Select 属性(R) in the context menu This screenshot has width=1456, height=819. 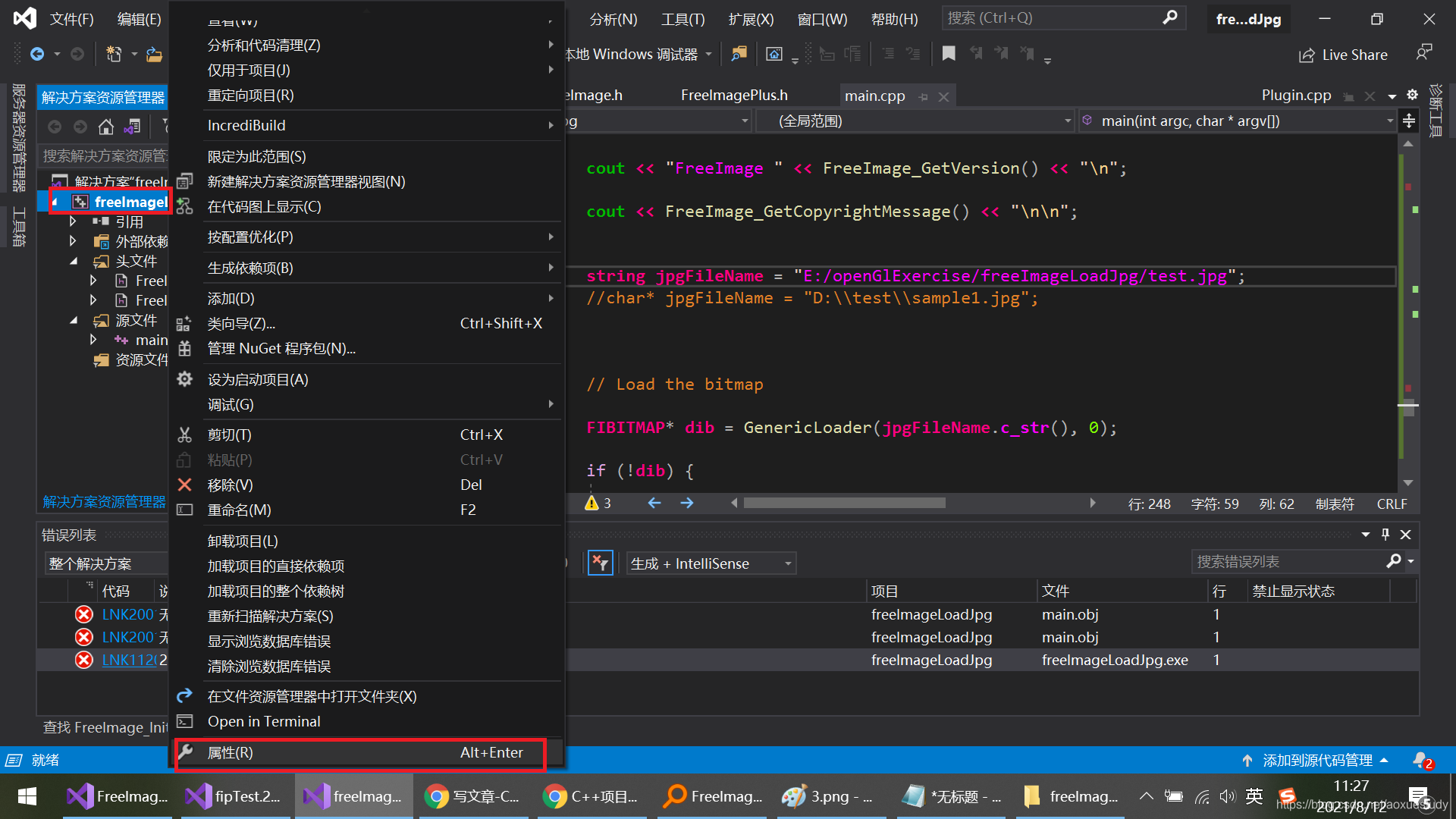pos(231,753)
